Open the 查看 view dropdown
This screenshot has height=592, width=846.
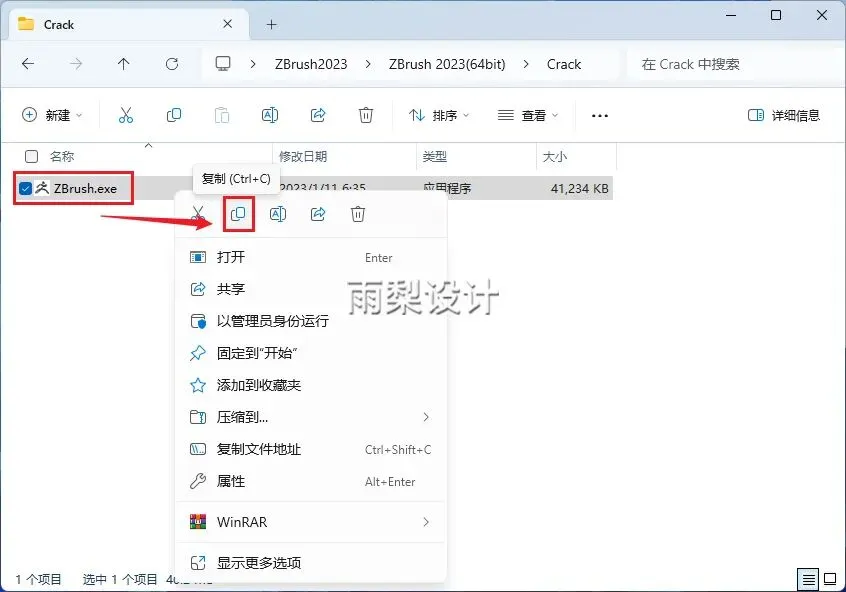point(527,115)
